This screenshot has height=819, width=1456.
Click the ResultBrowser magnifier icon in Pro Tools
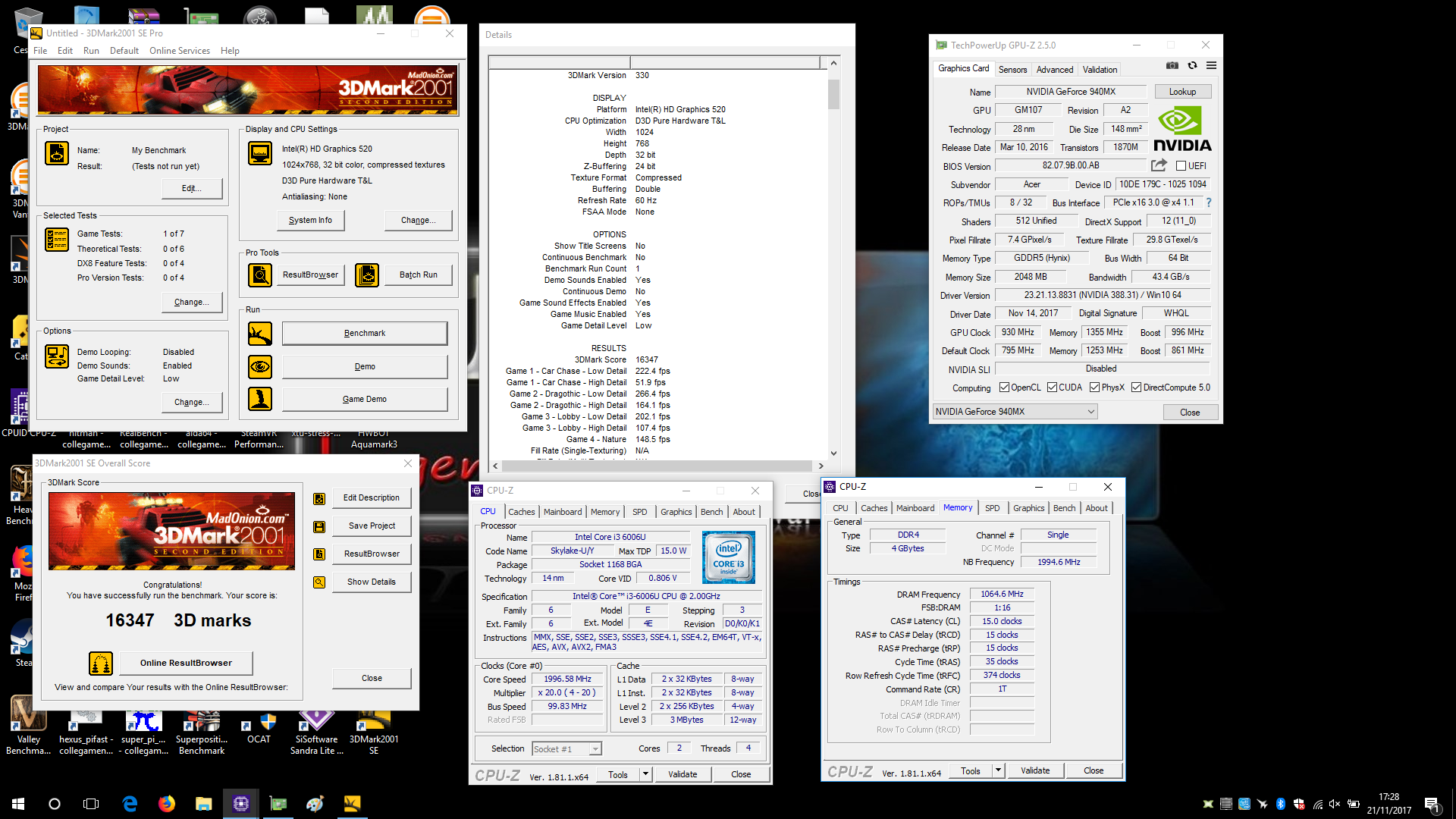[x=260, y=275]
